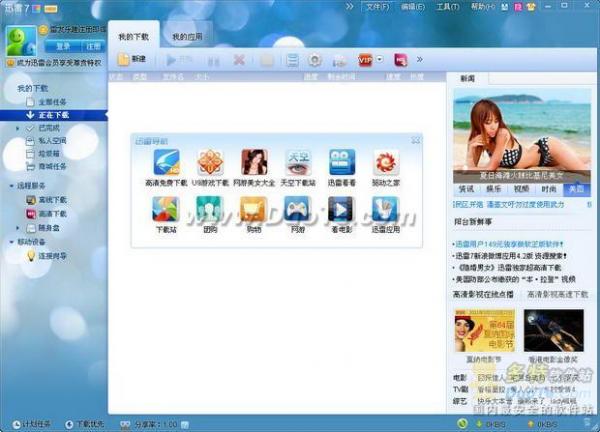
Task: Select the 视频 news category tab
Action: coord(521,189)
